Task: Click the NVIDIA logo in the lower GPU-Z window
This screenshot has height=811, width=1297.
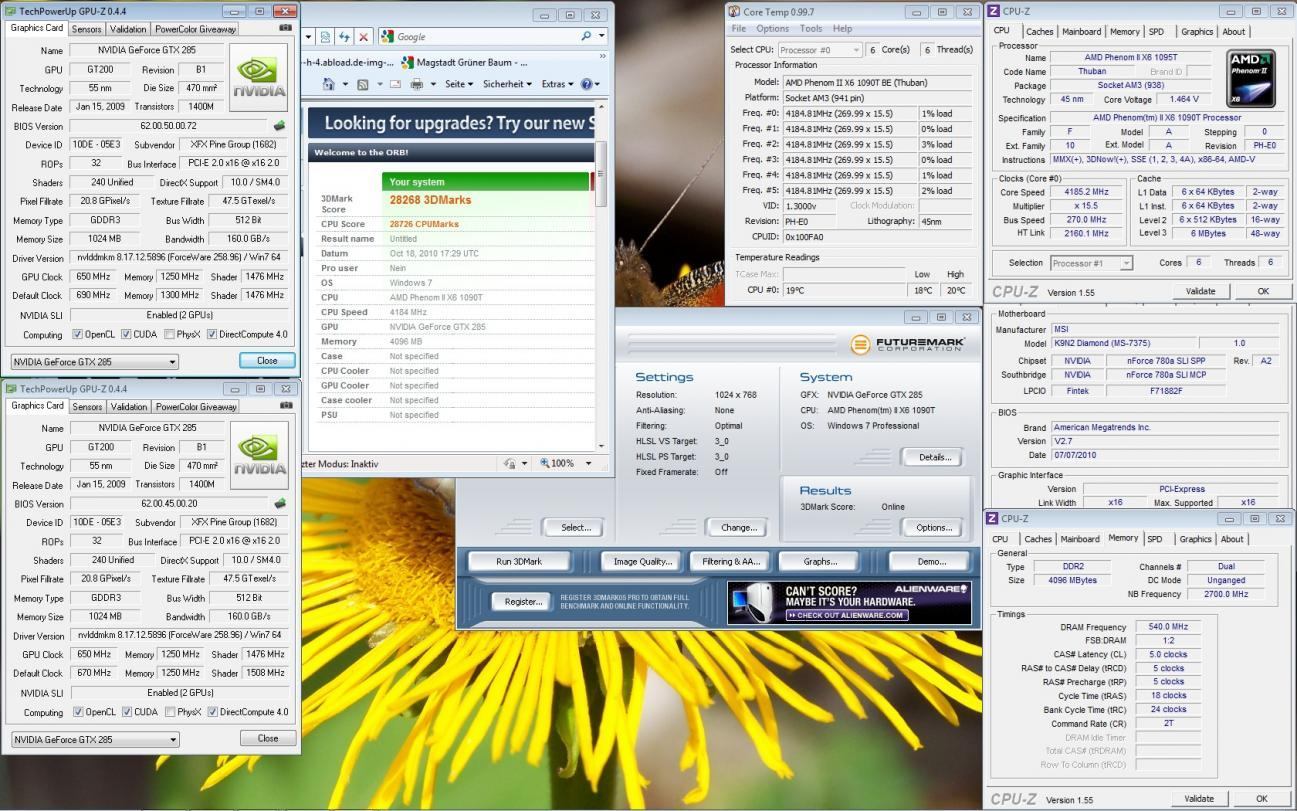Action: 260,453
